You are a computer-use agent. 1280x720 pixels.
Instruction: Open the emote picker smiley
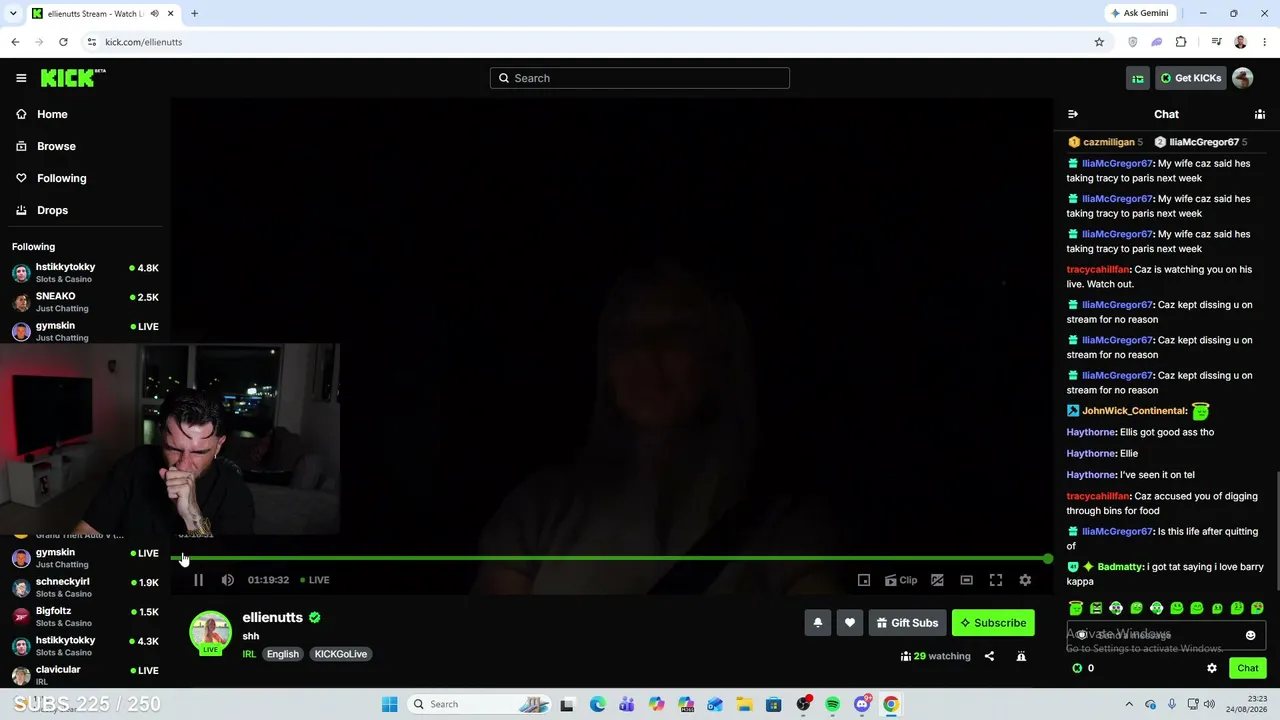(x=1250, y=635)
